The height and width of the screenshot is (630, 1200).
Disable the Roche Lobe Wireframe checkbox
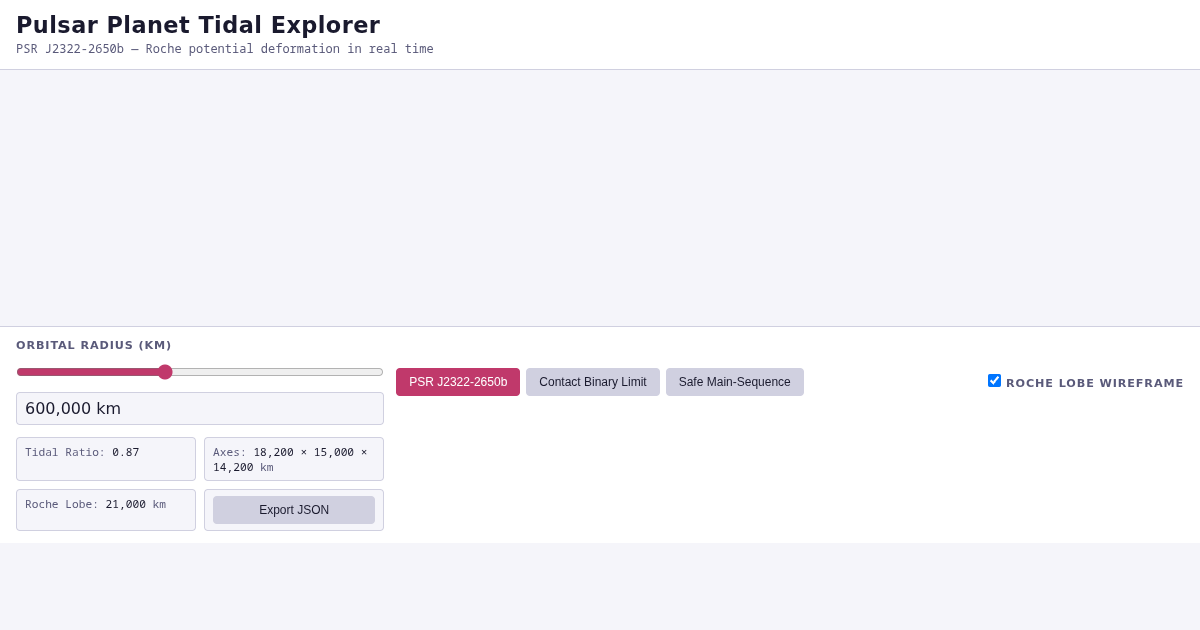pos(994,381)
